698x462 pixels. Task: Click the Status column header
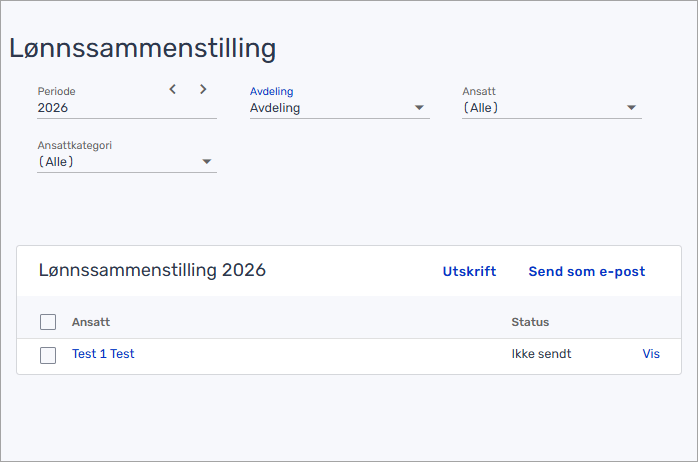click(530, 322)
